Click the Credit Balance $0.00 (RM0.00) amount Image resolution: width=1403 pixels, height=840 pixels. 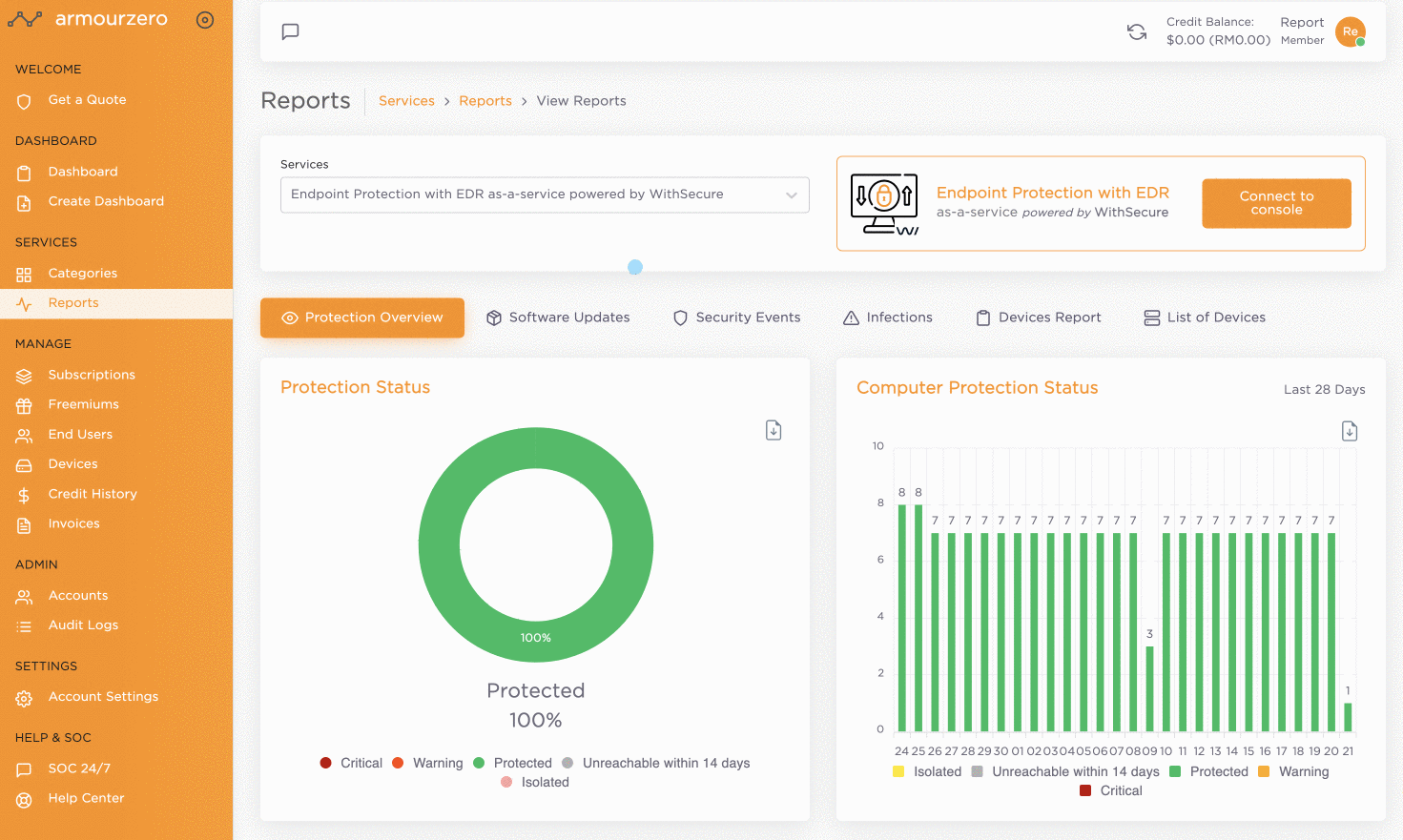click(1218, 40)
